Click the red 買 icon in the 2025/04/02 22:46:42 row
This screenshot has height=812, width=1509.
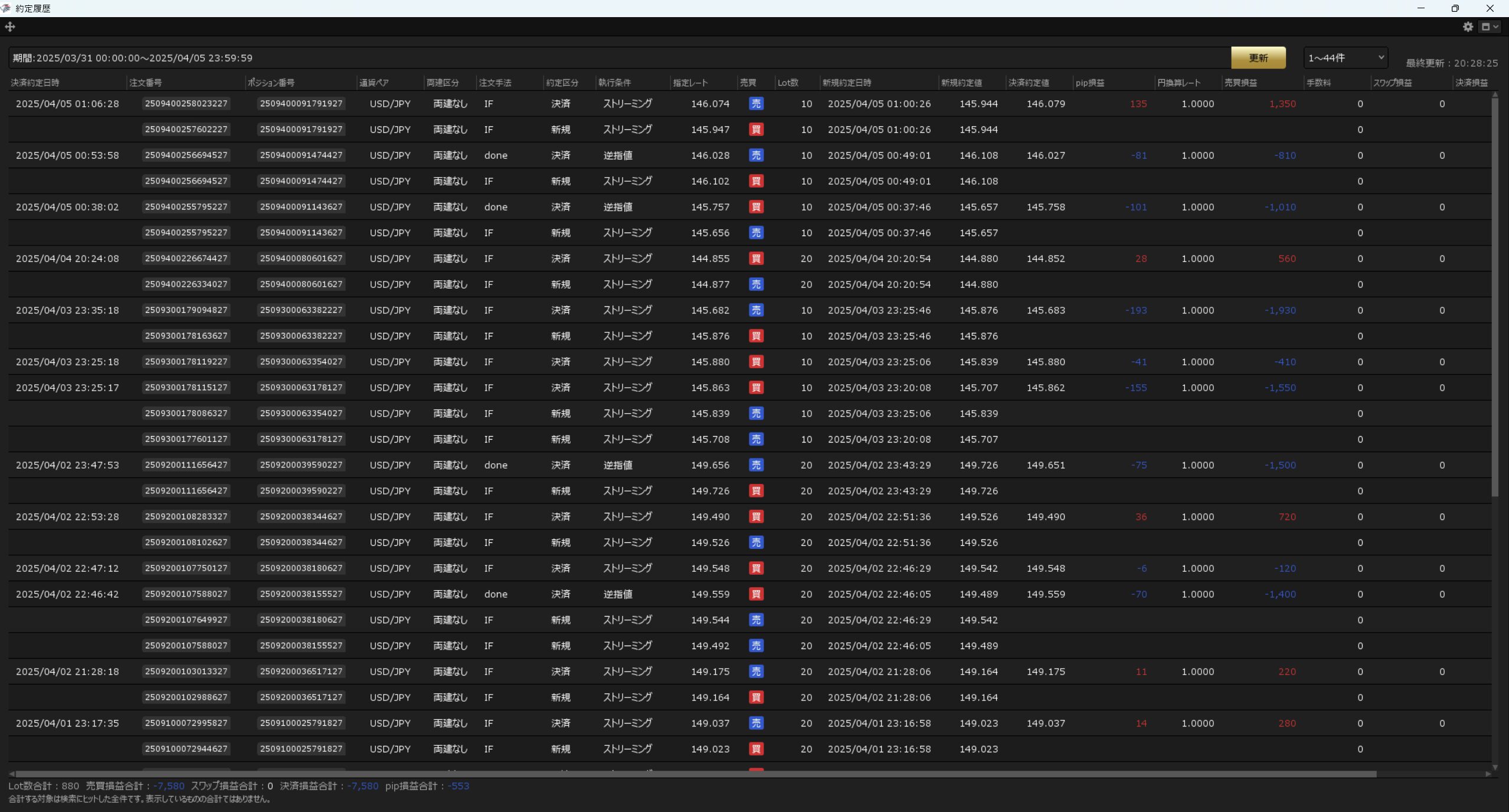pos(755,594)
